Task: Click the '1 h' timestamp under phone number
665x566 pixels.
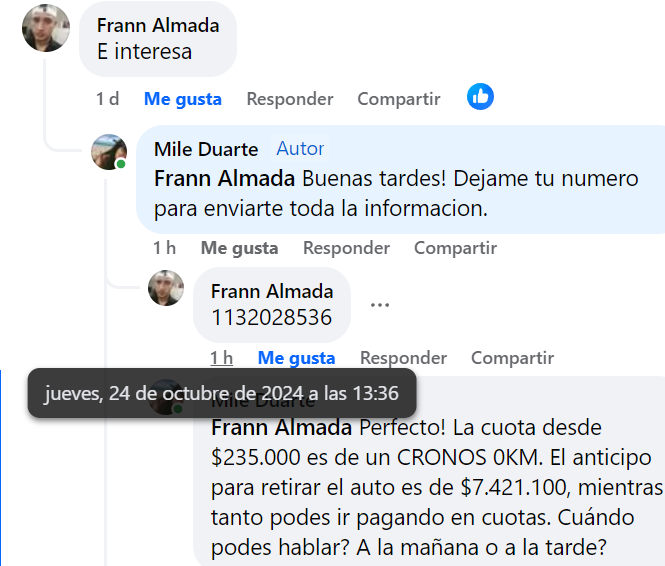Action: tap(221, 358)
